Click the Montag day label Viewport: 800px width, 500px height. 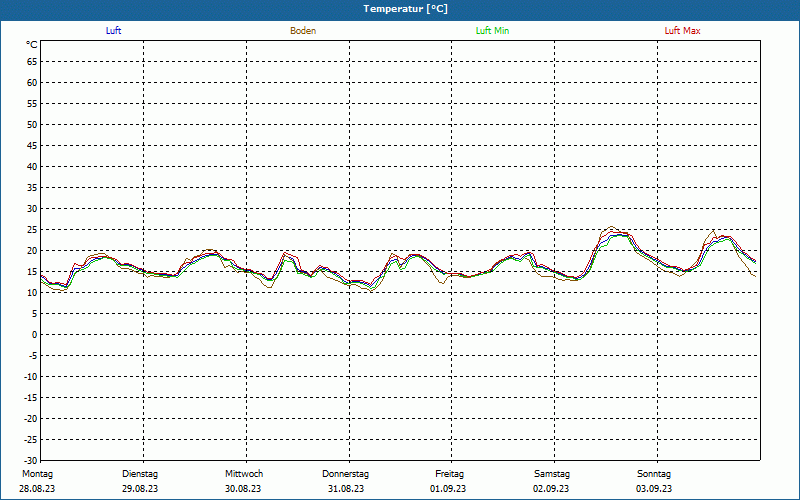click(x=37, y=474)
